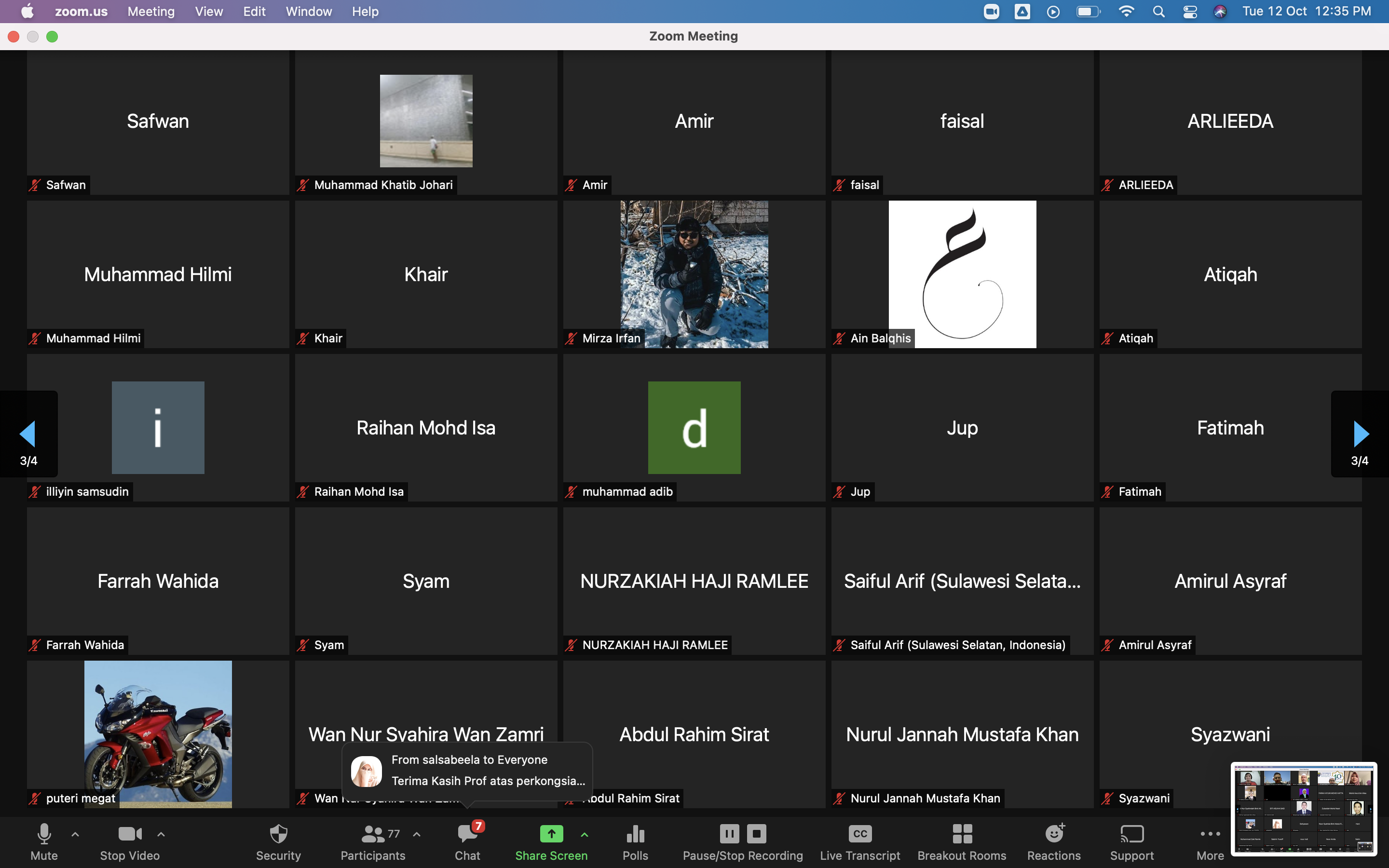The image size is (1389, 868).
Task: Enable the Live Transcript CC icon
Action: tap(860, 834)
